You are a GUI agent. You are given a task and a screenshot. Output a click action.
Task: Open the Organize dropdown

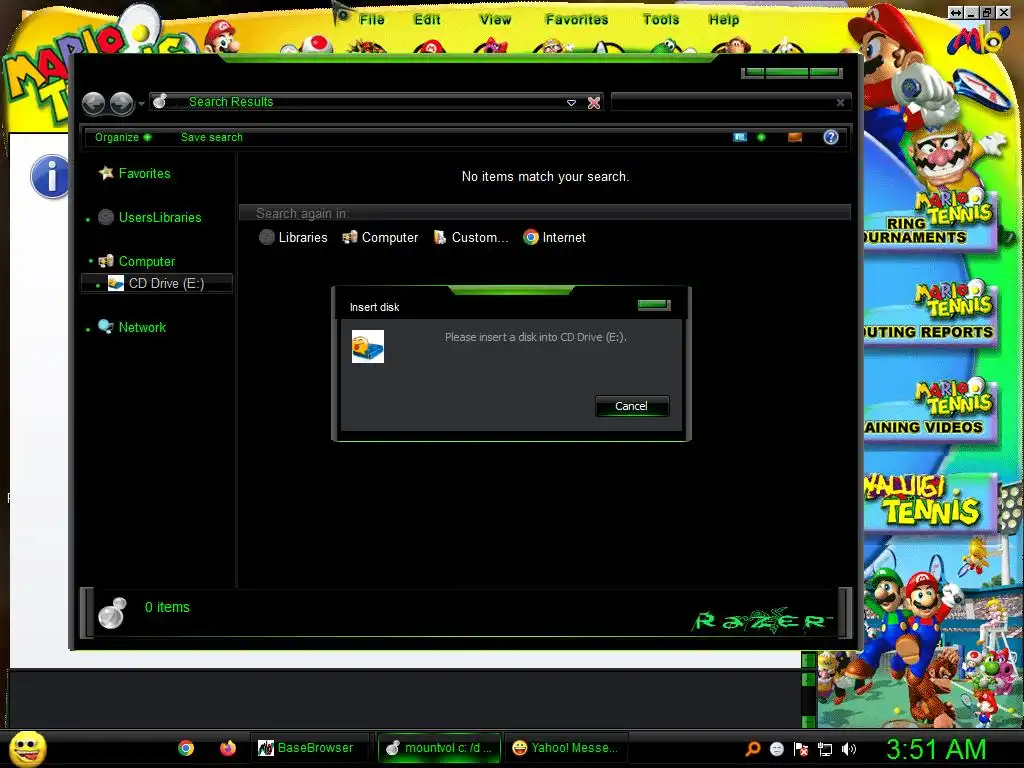(123, 137)
